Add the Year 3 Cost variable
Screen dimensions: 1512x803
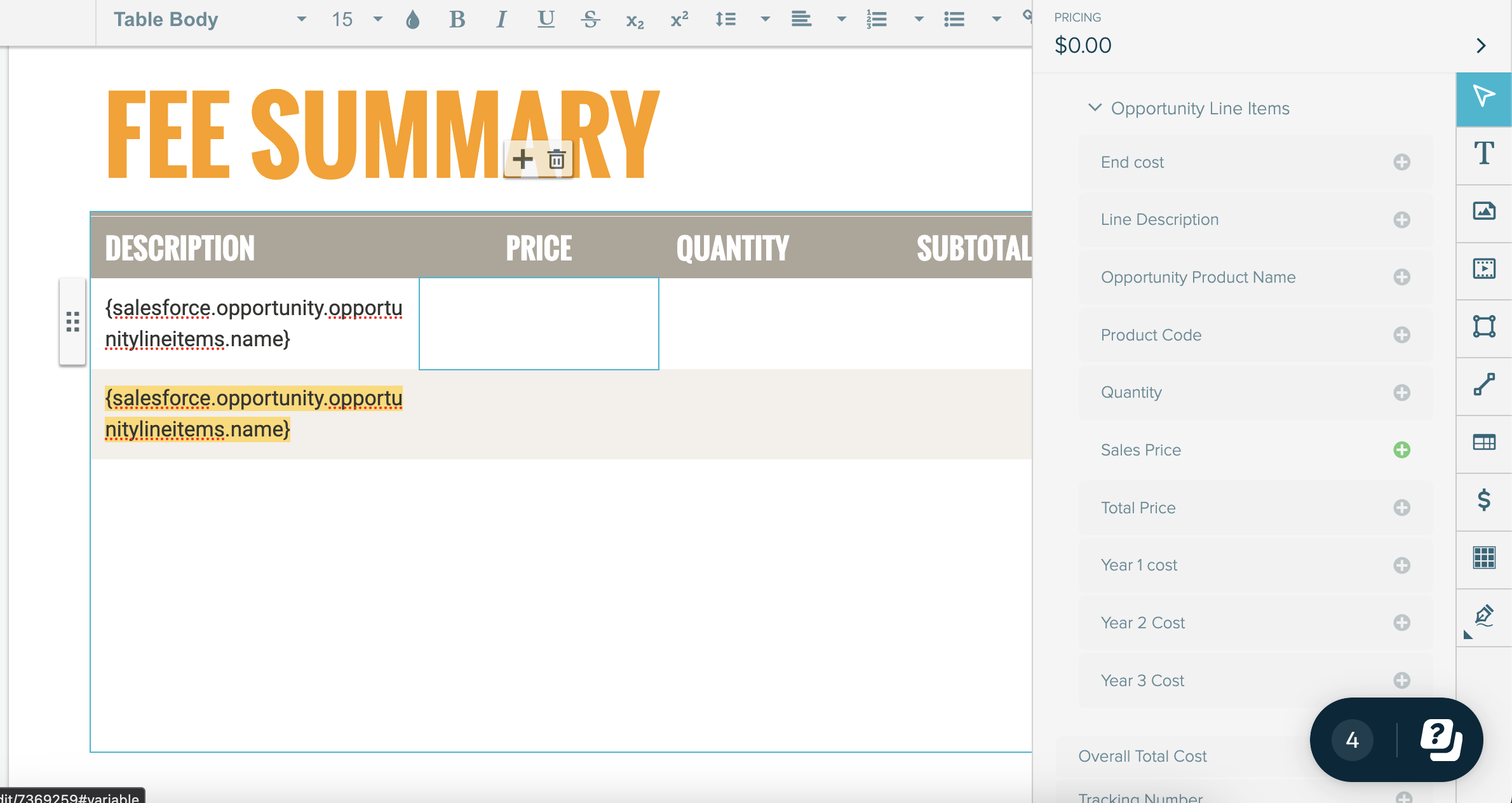pyautogui.click(x=1401, y=680)
